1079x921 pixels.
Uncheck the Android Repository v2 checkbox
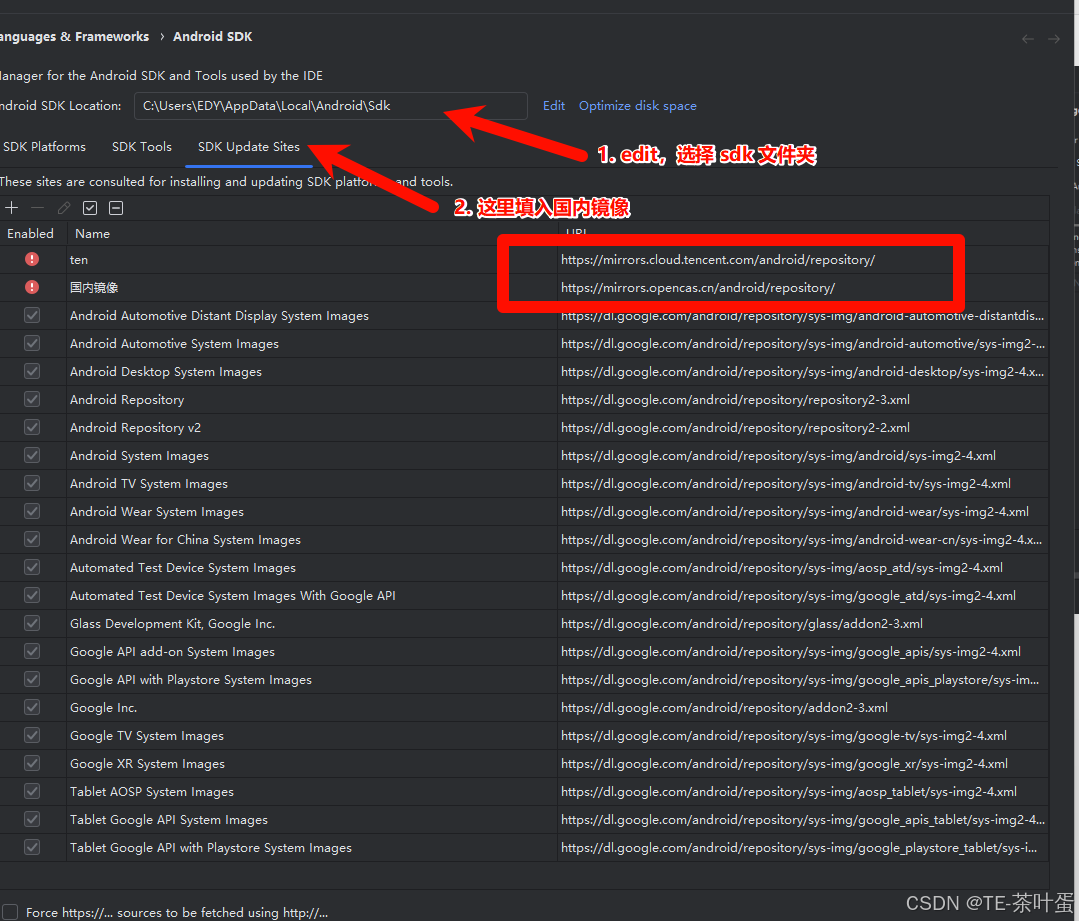[32, 427]
